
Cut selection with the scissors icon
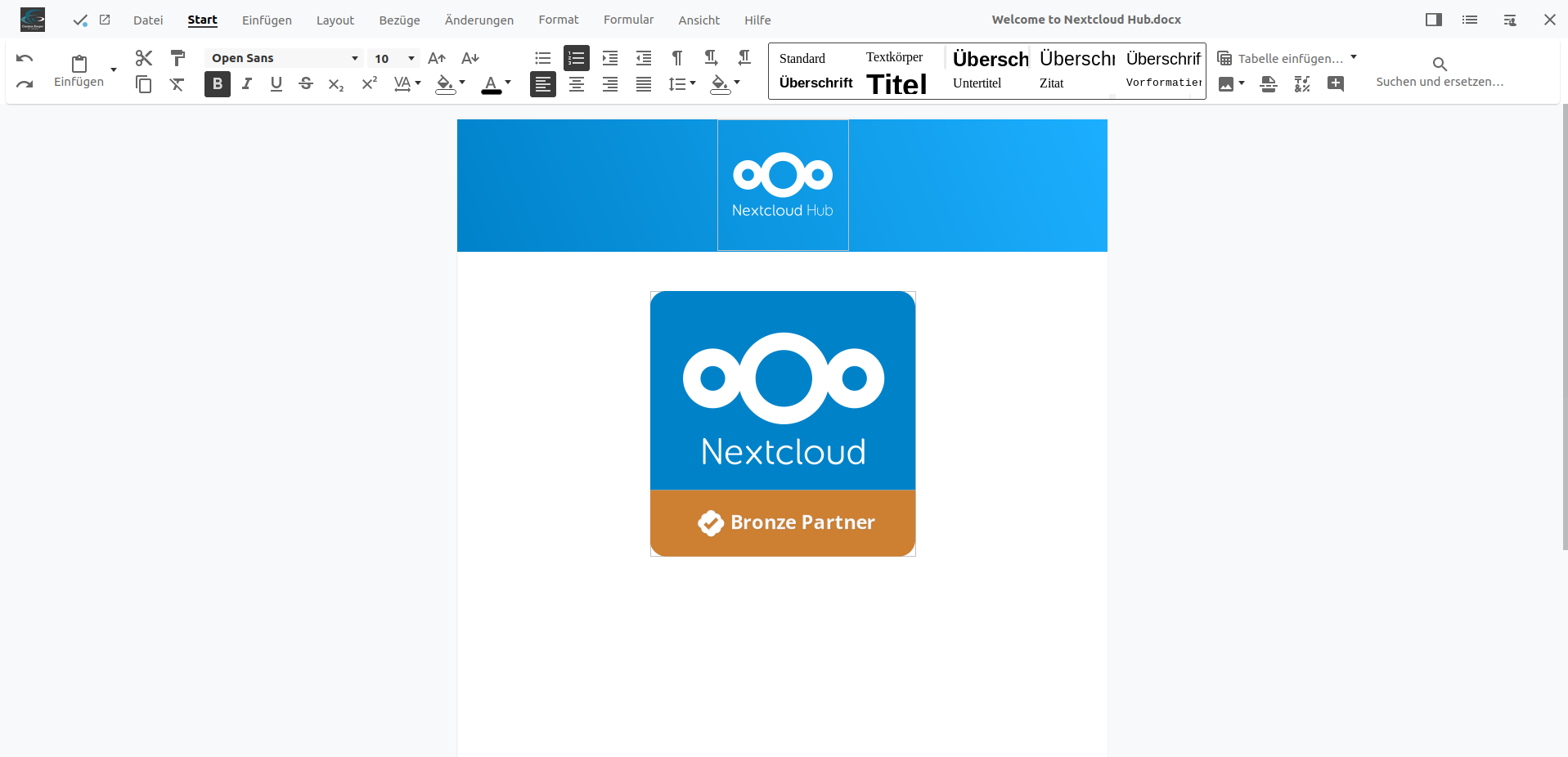pyautogui.click(x=144, y=58)
